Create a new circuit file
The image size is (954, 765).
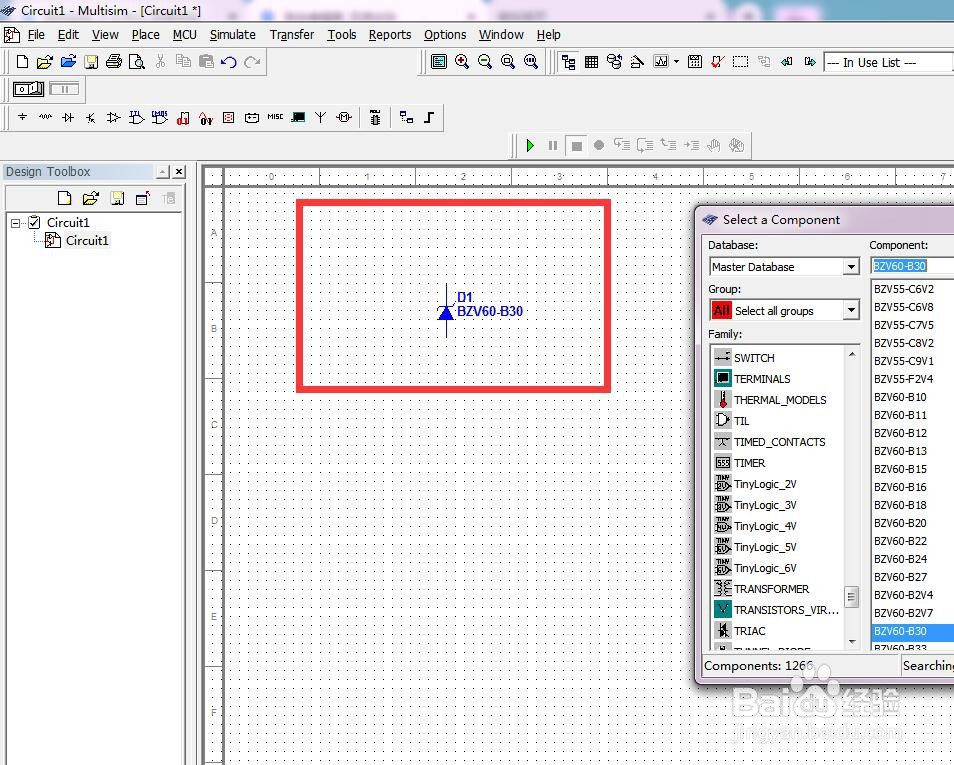click(x=22, y=61)
